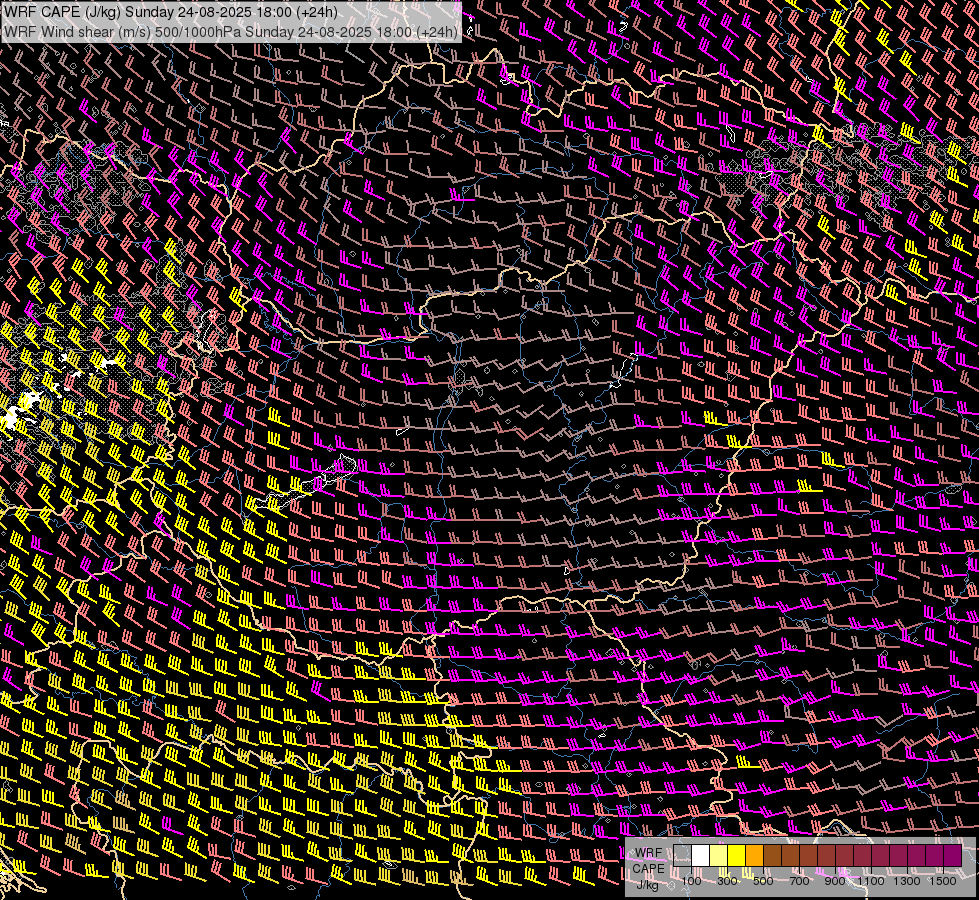Click the 300 label in the legend
Viewport: 979px width, 900px height.
click(727, 881)
